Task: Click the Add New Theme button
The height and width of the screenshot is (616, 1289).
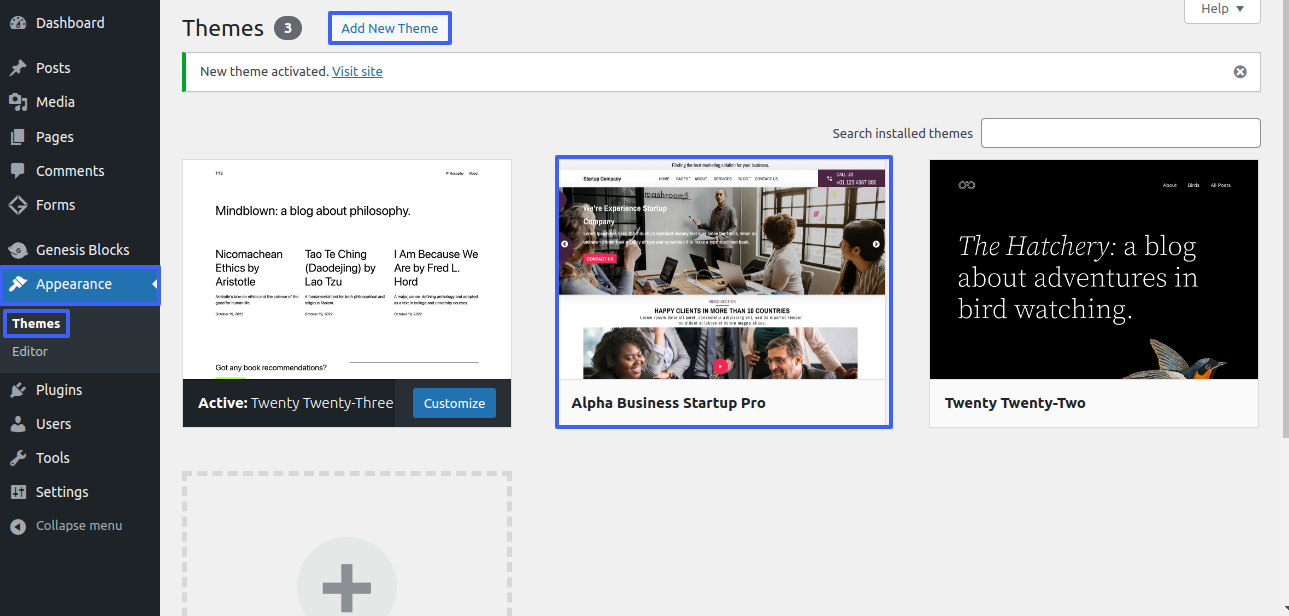Action: pos(390,28)
